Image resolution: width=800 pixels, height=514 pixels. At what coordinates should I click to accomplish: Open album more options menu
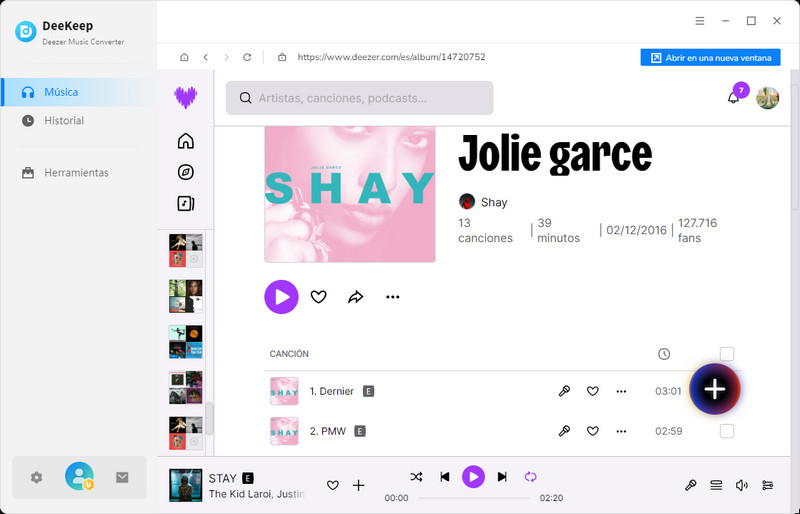[x=392, y=297]
